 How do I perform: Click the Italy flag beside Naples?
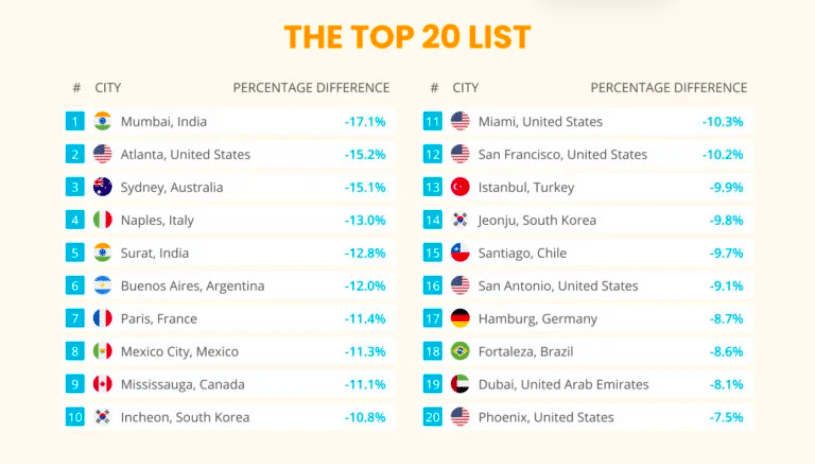(x=103, y=220)
